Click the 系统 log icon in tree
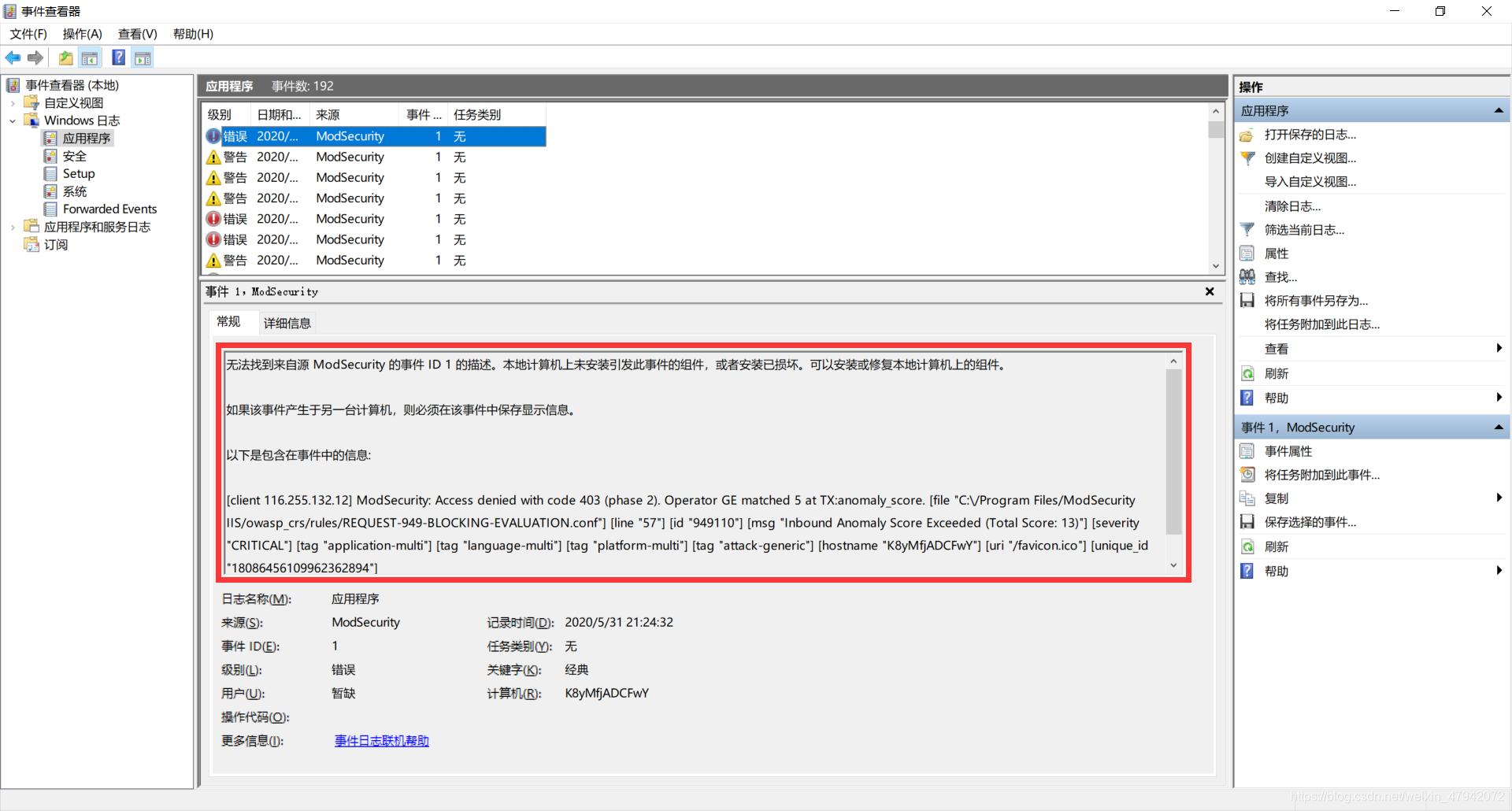 pyautogui.click(x=50, y=191)
